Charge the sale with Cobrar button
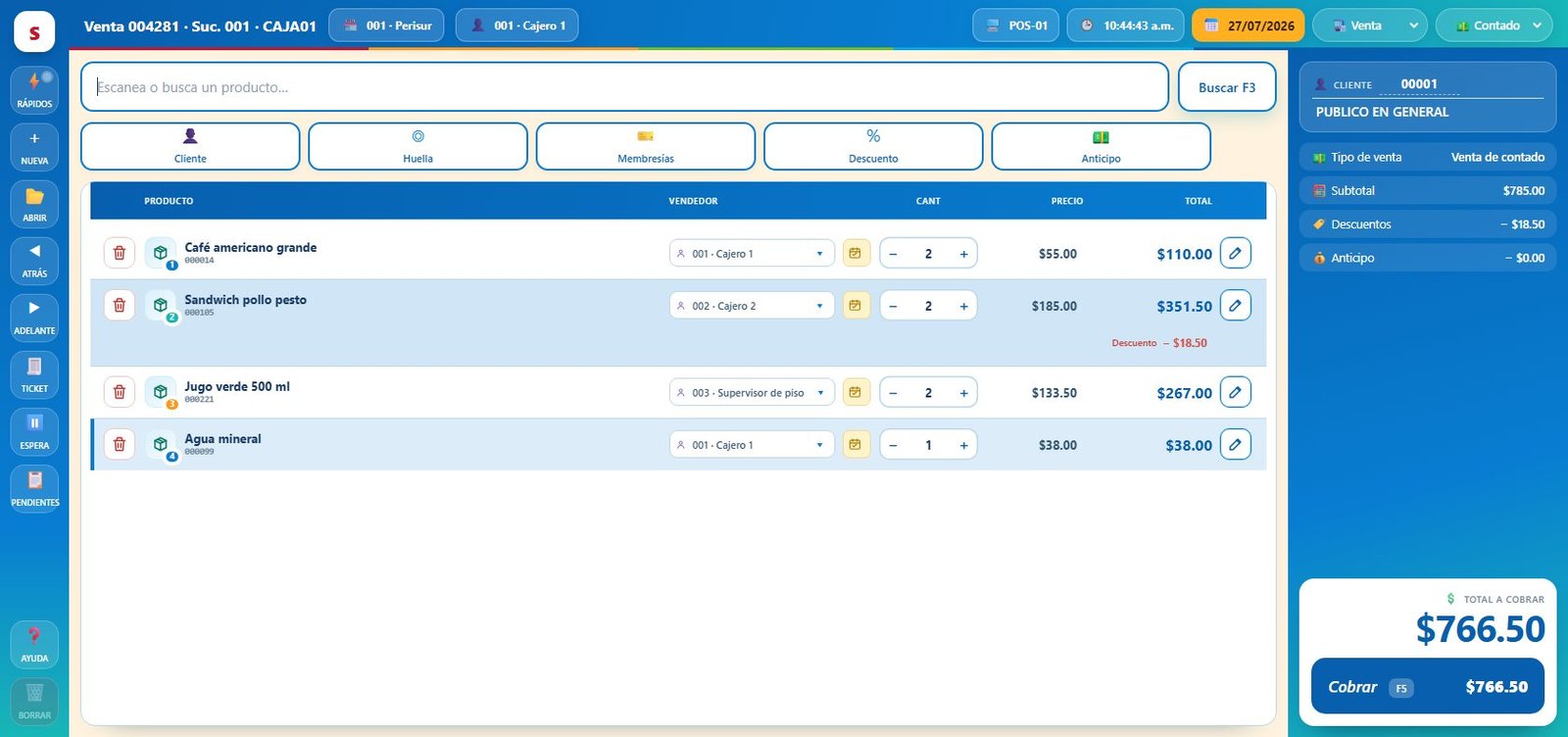Image resolution: width=1568 pixels, height=737 pixels. point(1427,687)
